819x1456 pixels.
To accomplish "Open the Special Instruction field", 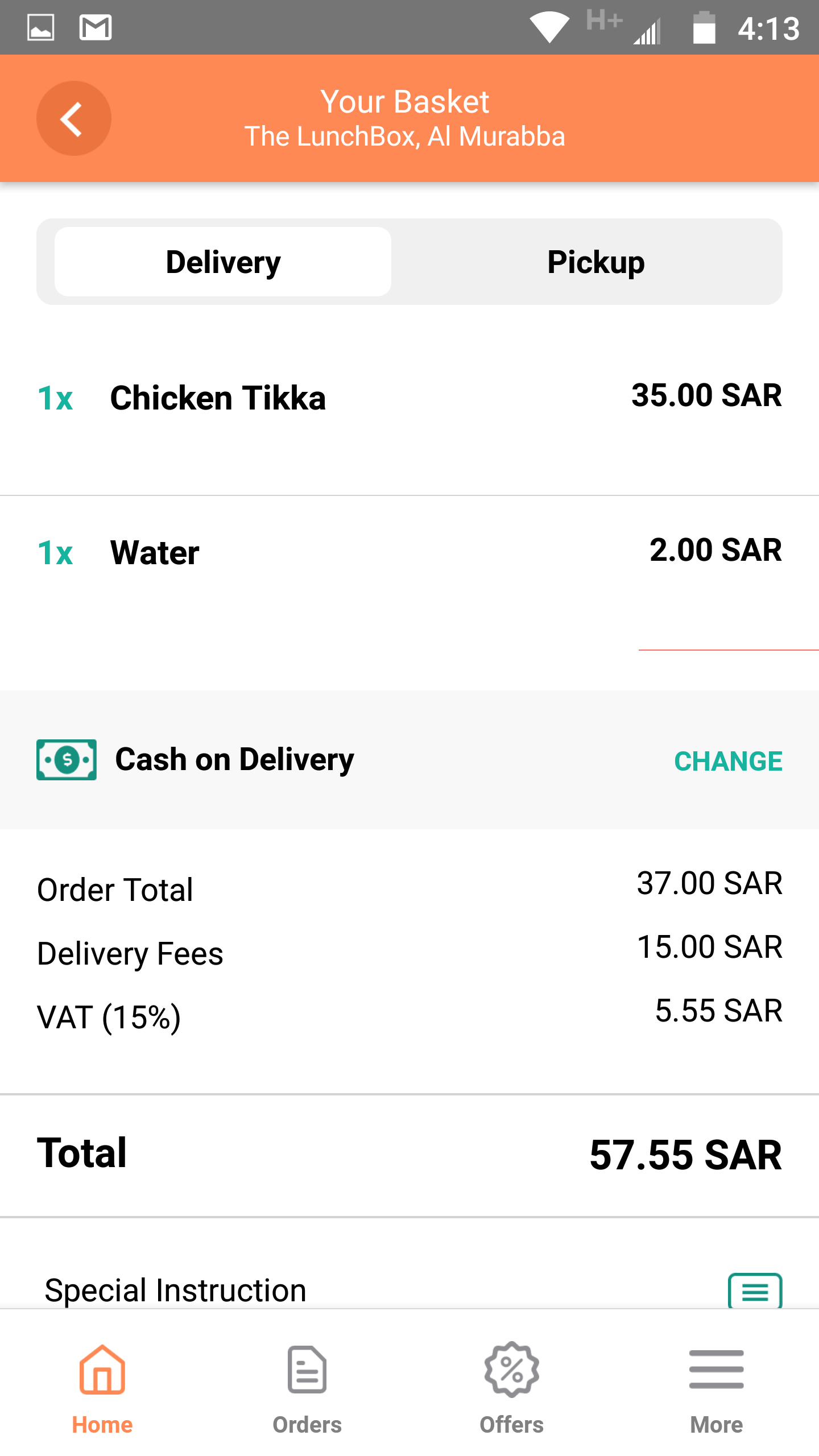I will (x=409, y=1290).
